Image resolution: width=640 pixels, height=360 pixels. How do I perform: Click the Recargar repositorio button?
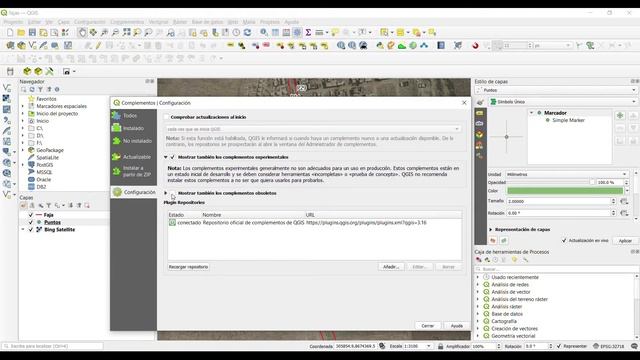pyautogui.click(x=188, y=267)
